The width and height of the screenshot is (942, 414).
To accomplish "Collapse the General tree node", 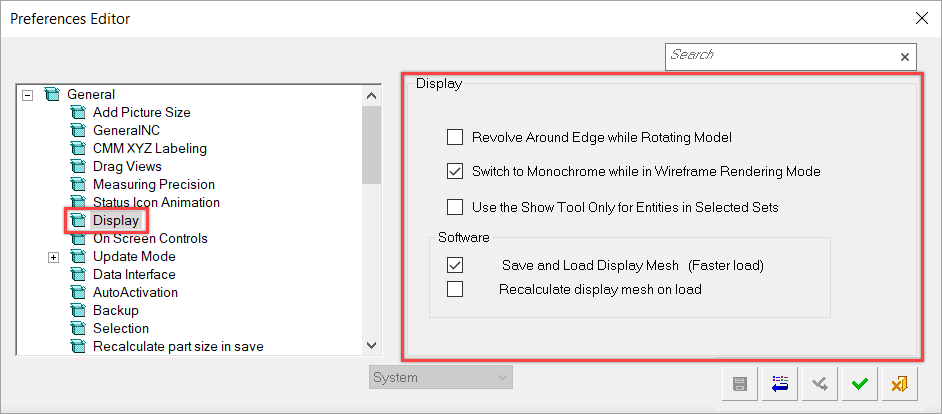I will 26,94.
